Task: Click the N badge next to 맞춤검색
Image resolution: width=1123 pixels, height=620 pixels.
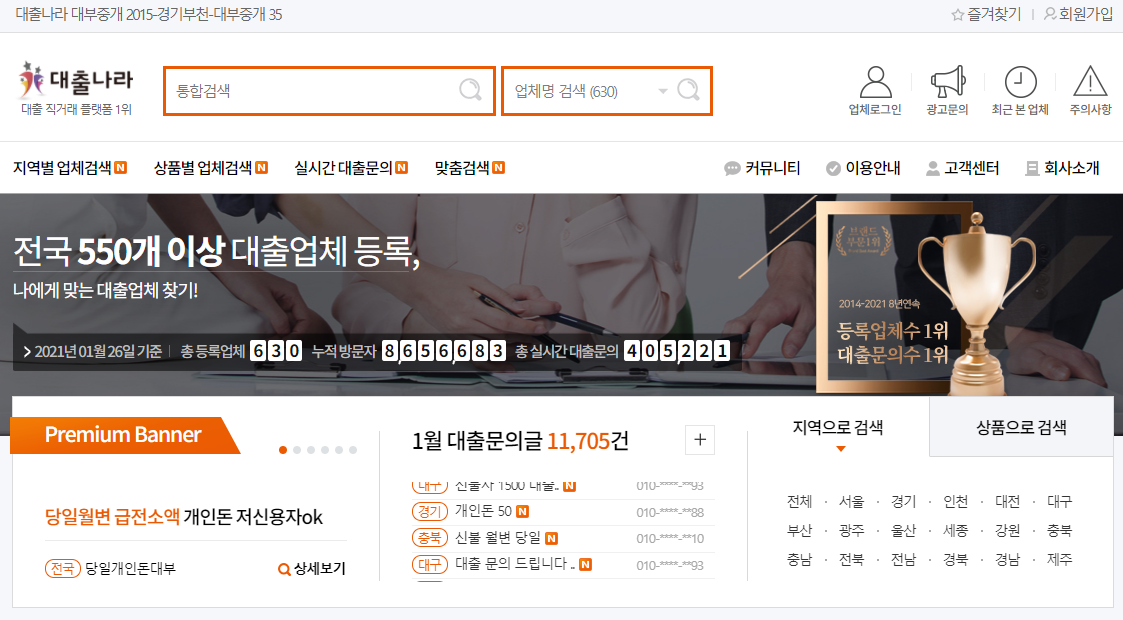Action: (x=498, y=168)
